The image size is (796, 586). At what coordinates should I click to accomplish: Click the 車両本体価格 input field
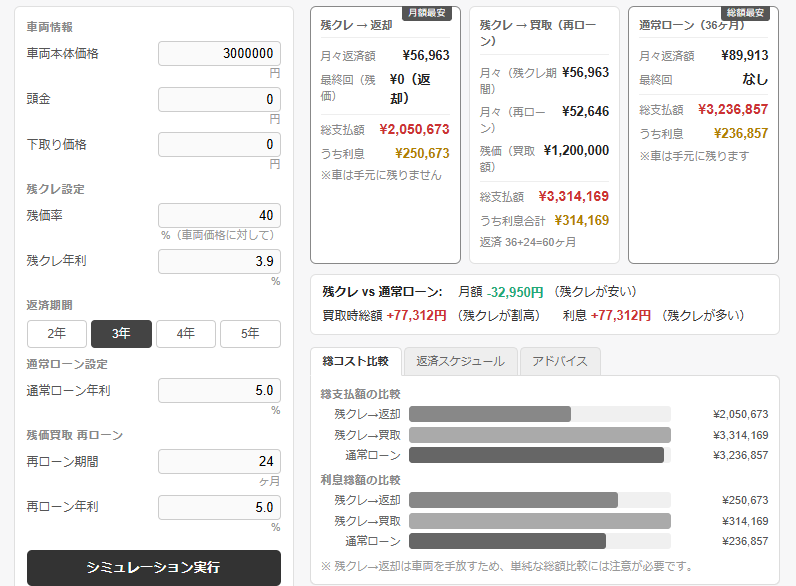point(219,54)
